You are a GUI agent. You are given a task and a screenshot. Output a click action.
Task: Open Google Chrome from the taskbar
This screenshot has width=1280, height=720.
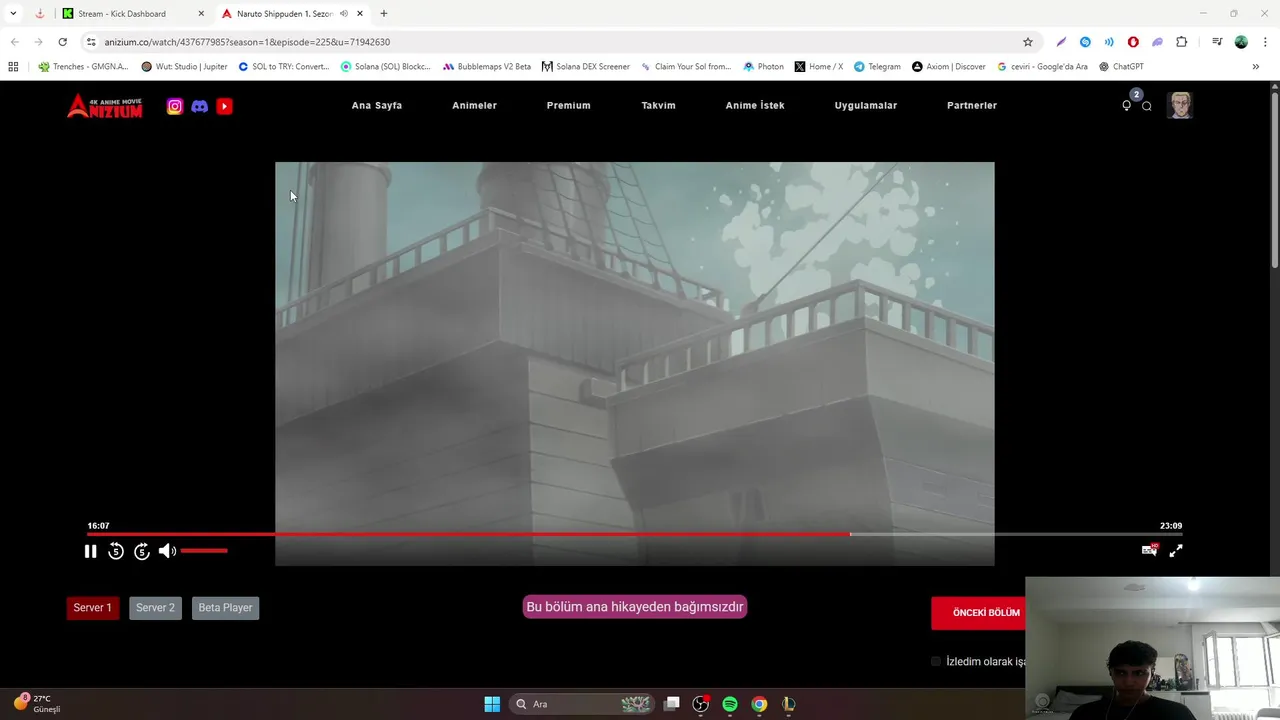coord(759,704)
